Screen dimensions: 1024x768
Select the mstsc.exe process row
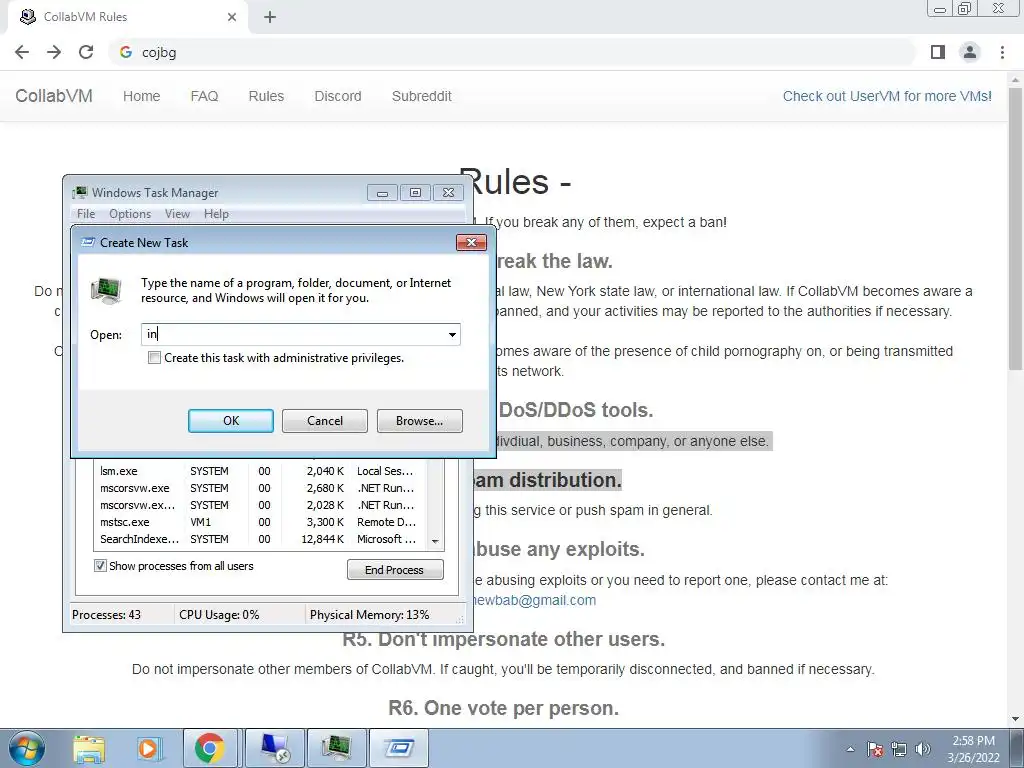pos(260,522)
